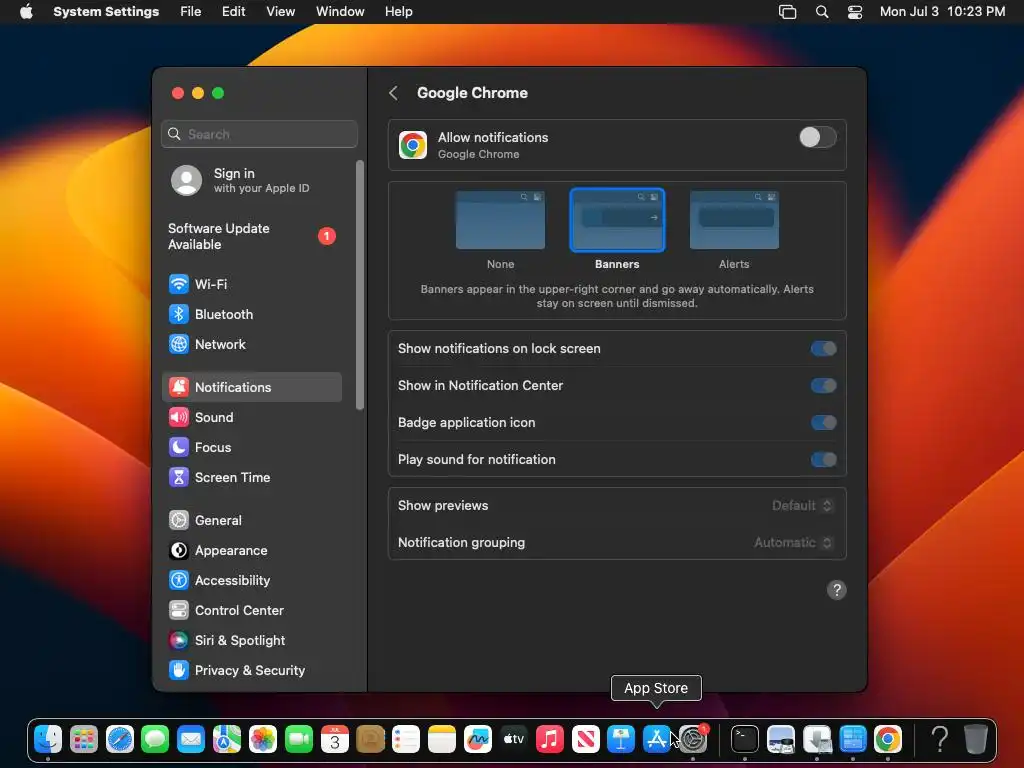The height and width of the screenshot is (768, 1024).
Task: Open Trash from the Dock
Action: click(x=976, y=739)
